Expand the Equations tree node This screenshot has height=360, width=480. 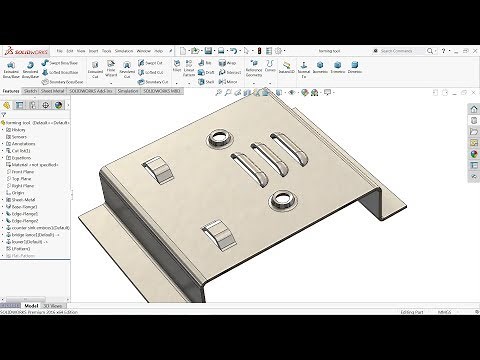(3, 158)
